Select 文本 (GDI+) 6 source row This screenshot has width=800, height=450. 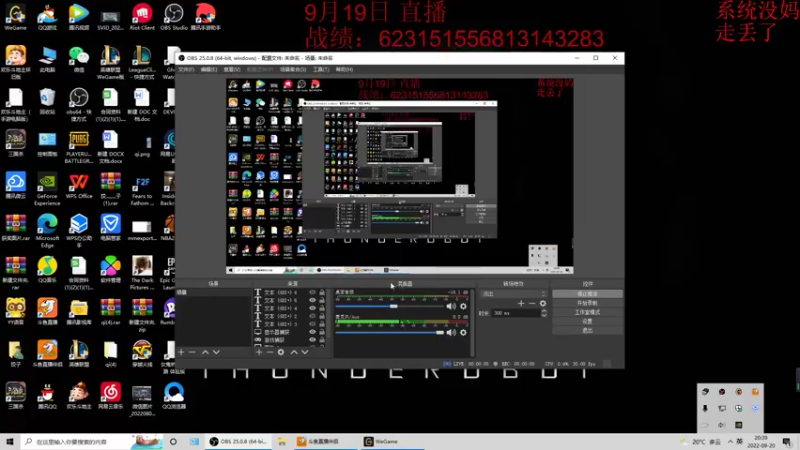tap(290, 293)
